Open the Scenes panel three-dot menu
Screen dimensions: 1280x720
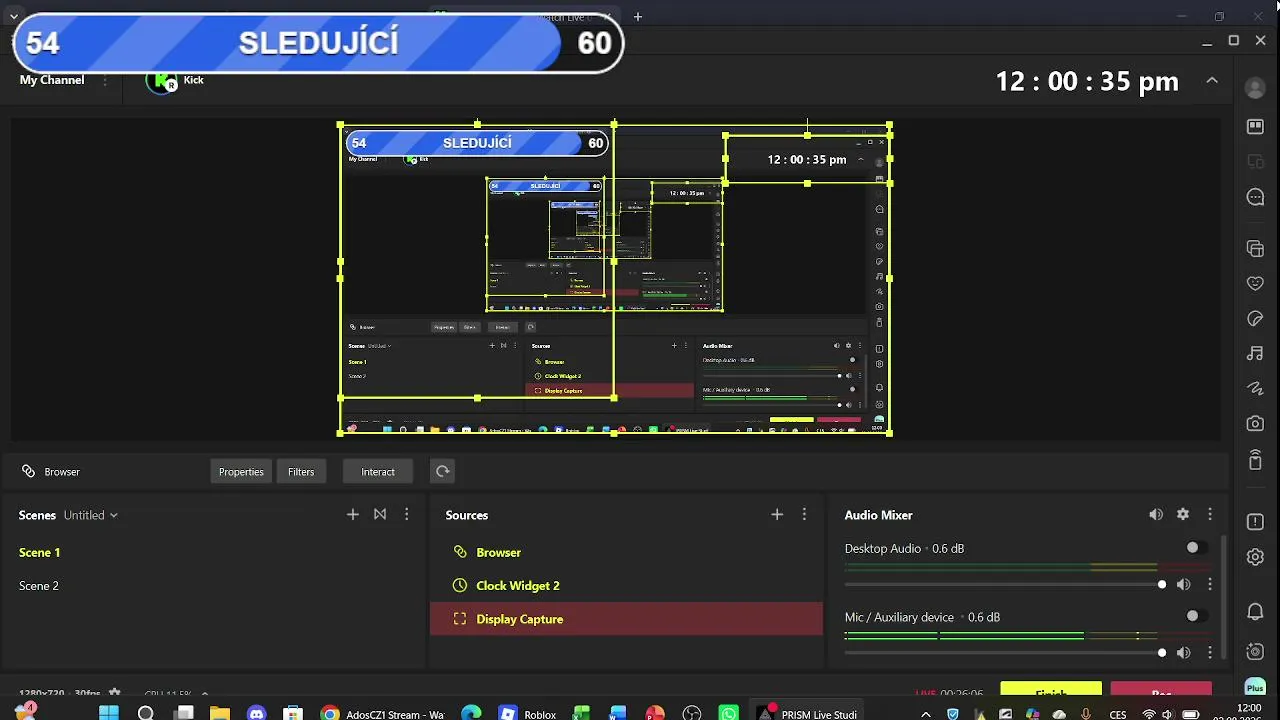click(x=406, y=514)
